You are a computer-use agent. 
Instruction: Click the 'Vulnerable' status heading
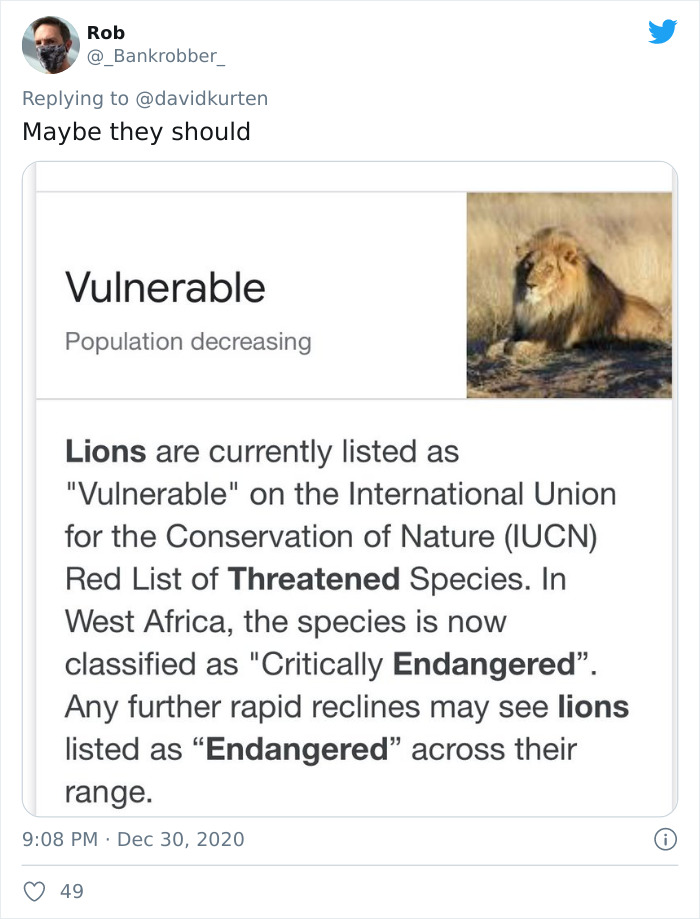coord(165,288)
